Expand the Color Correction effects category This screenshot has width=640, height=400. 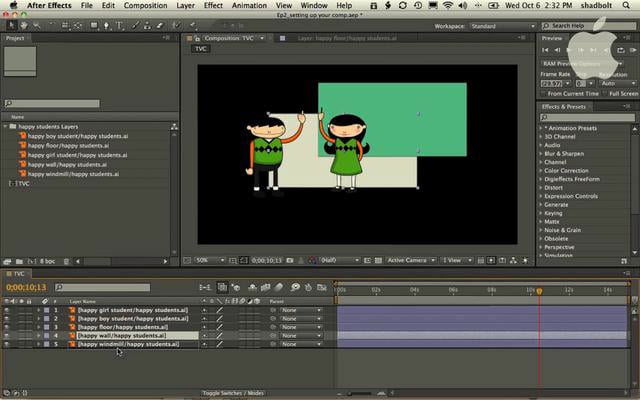[541, 171]
